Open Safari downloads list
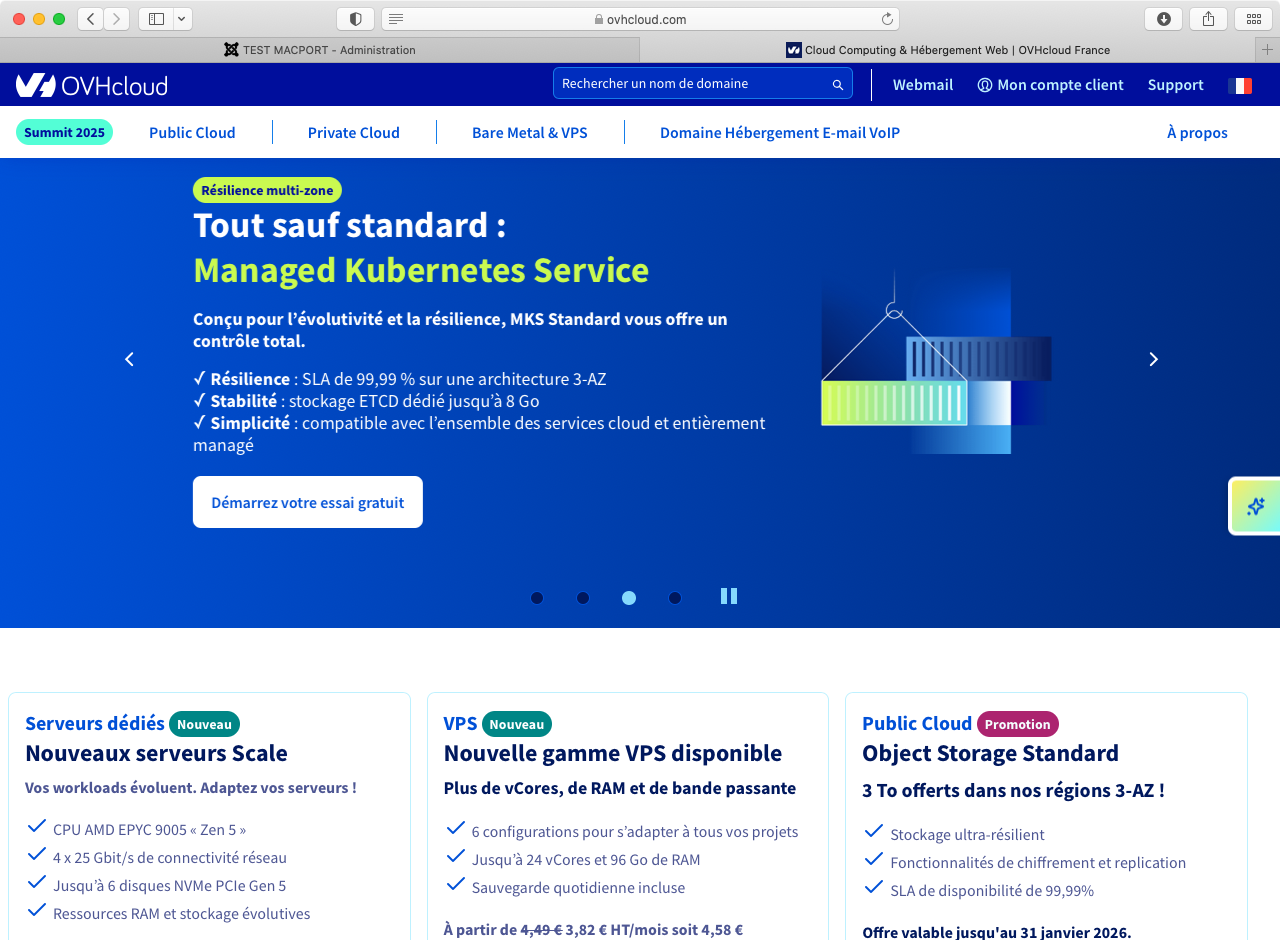The height and width of the screenshot is (940, 1280). [x=1163, y=19]
